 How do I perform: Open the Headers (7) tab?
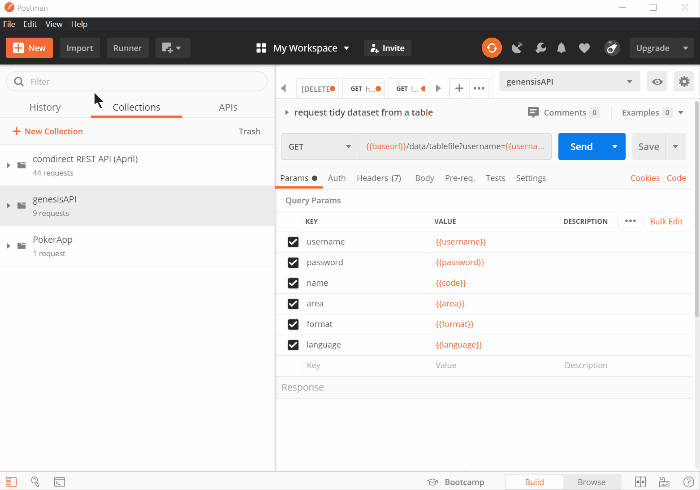[x=379, y=178]
